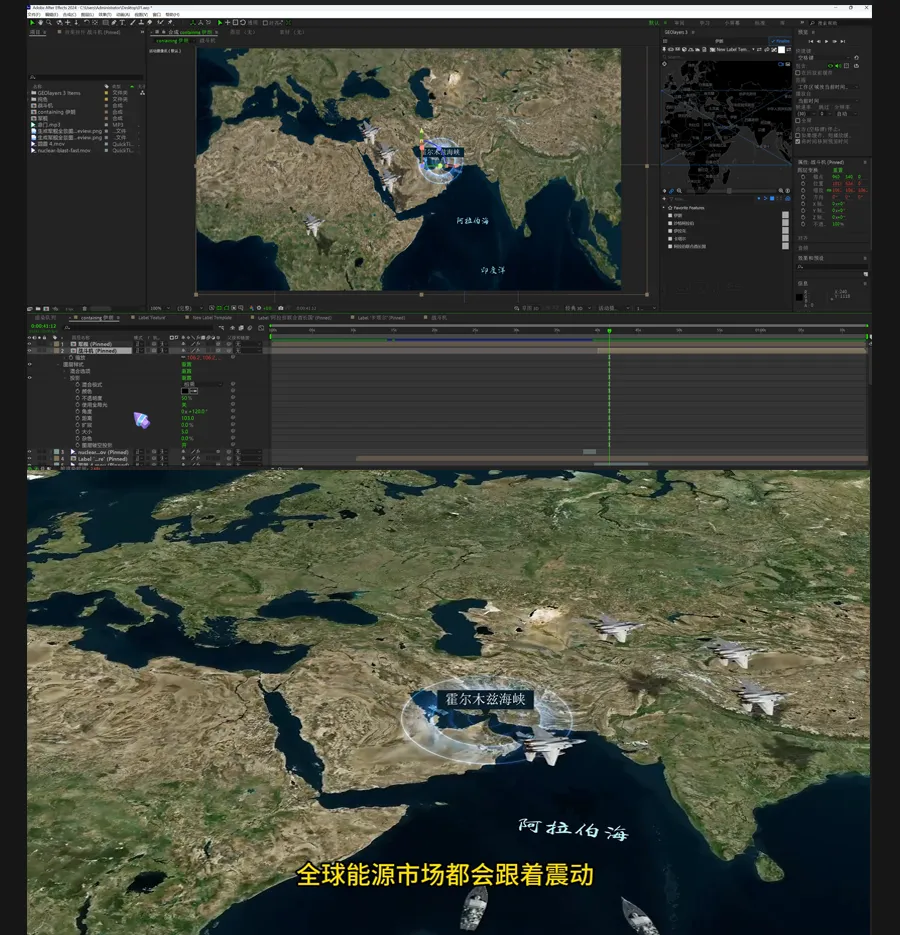Jump to first frame in Preview panel
900x935 pixels.
click(811, 42)
